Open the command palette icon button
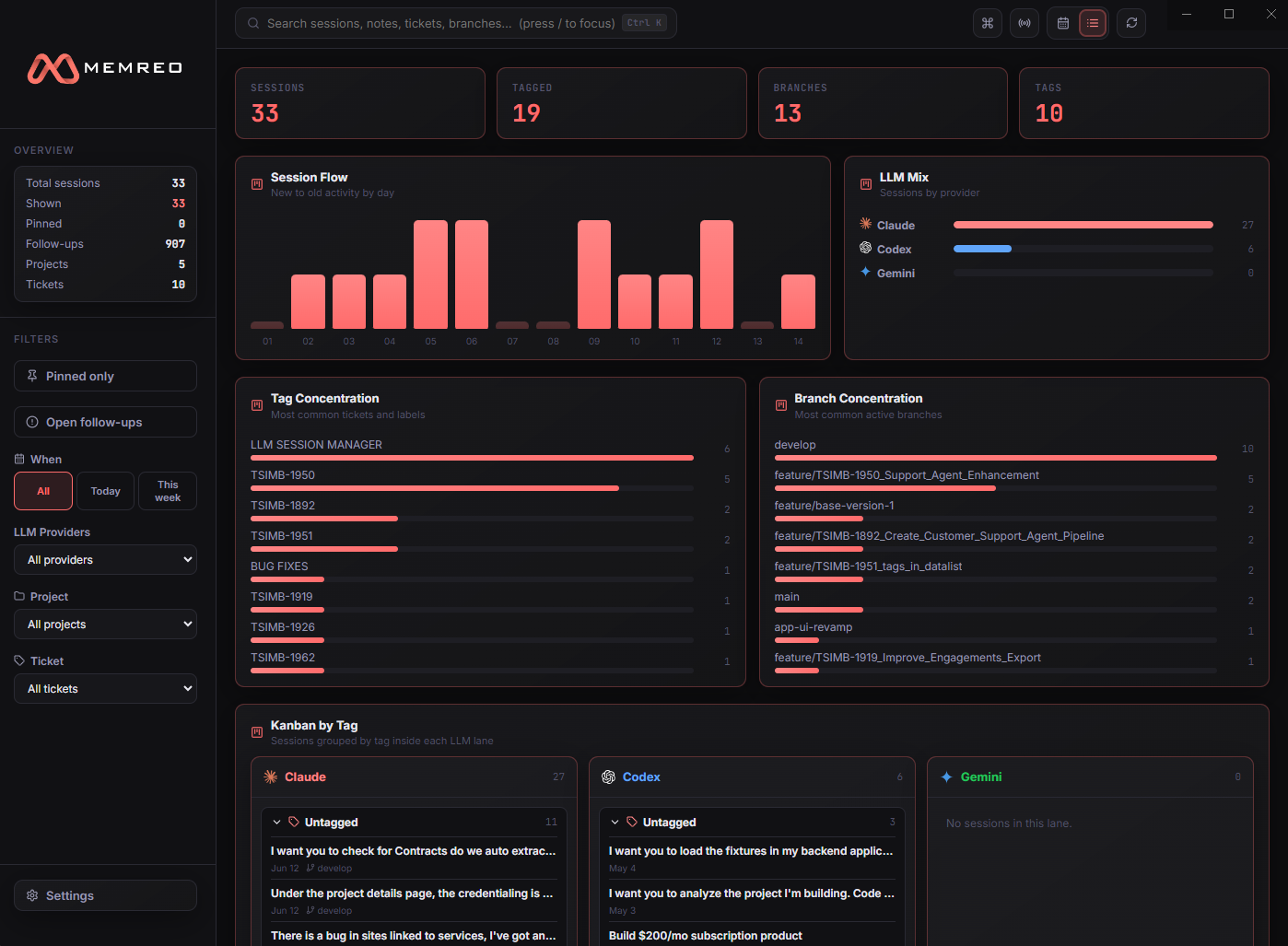This screenshot has width=1288, height=946. pos(988,23)
